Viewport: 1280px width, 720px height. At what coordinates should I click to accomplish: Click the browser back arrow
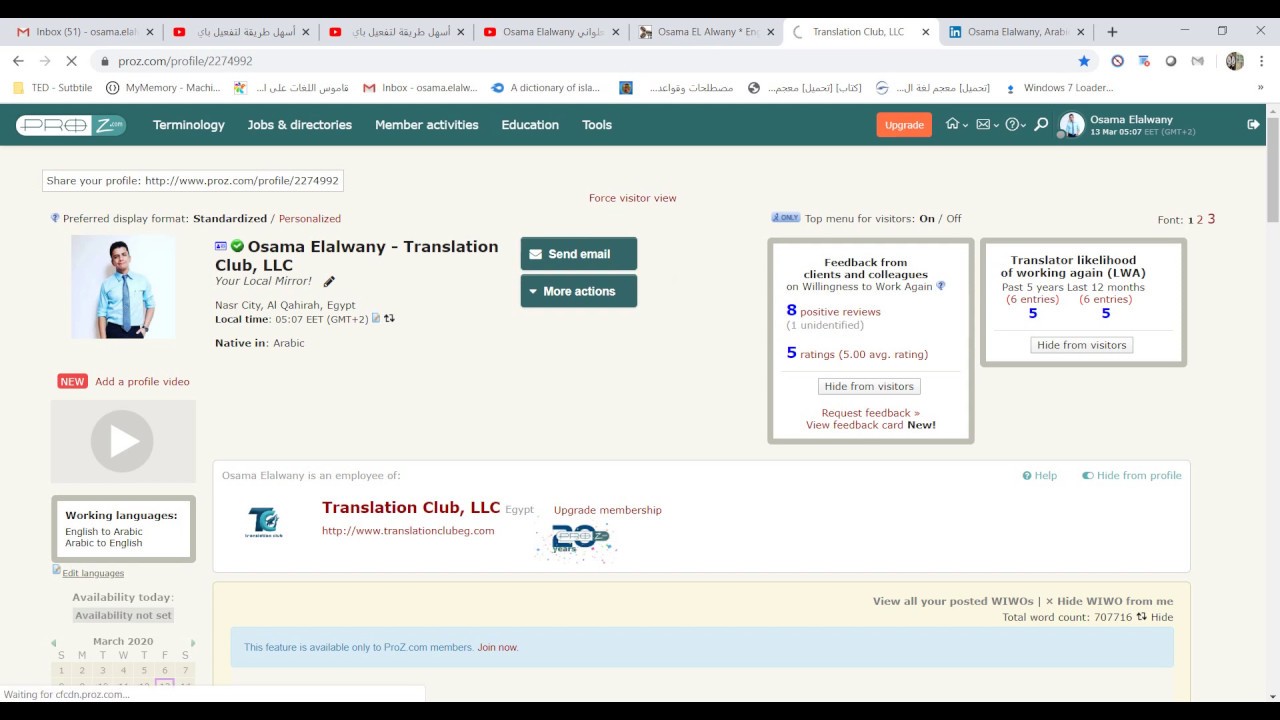point(18,61)
